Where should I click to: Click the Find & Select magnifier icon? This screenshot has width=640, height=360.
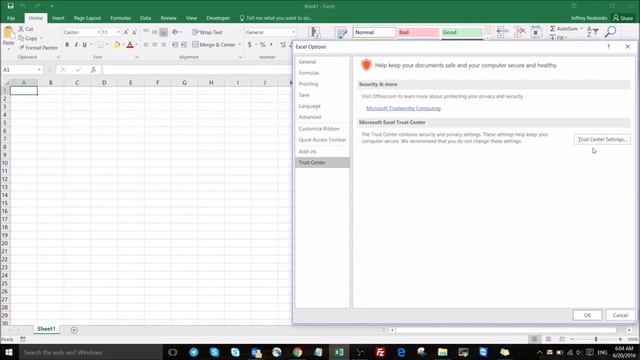point(611,31)
